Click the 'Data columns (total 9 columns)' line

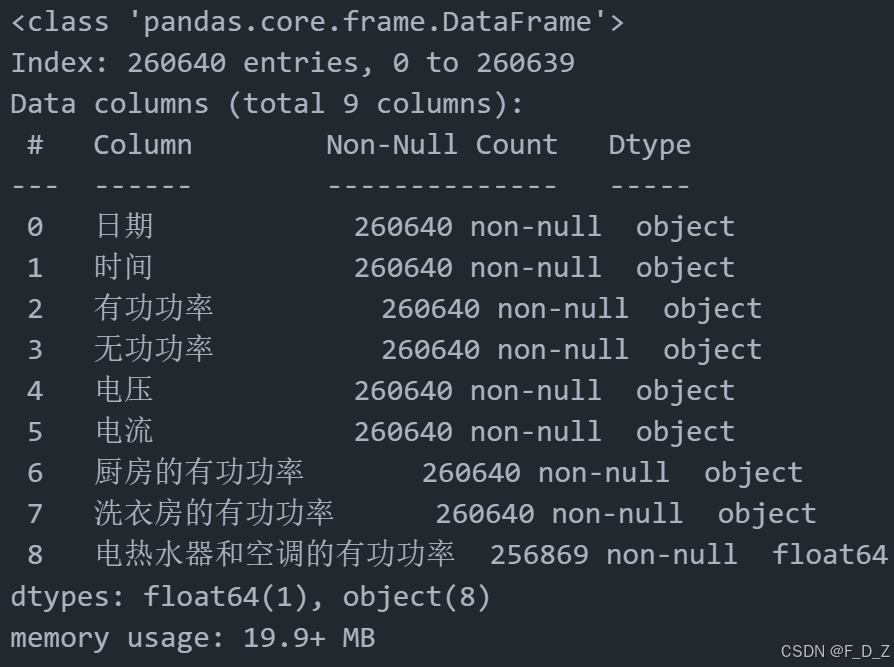pos(266,104)
